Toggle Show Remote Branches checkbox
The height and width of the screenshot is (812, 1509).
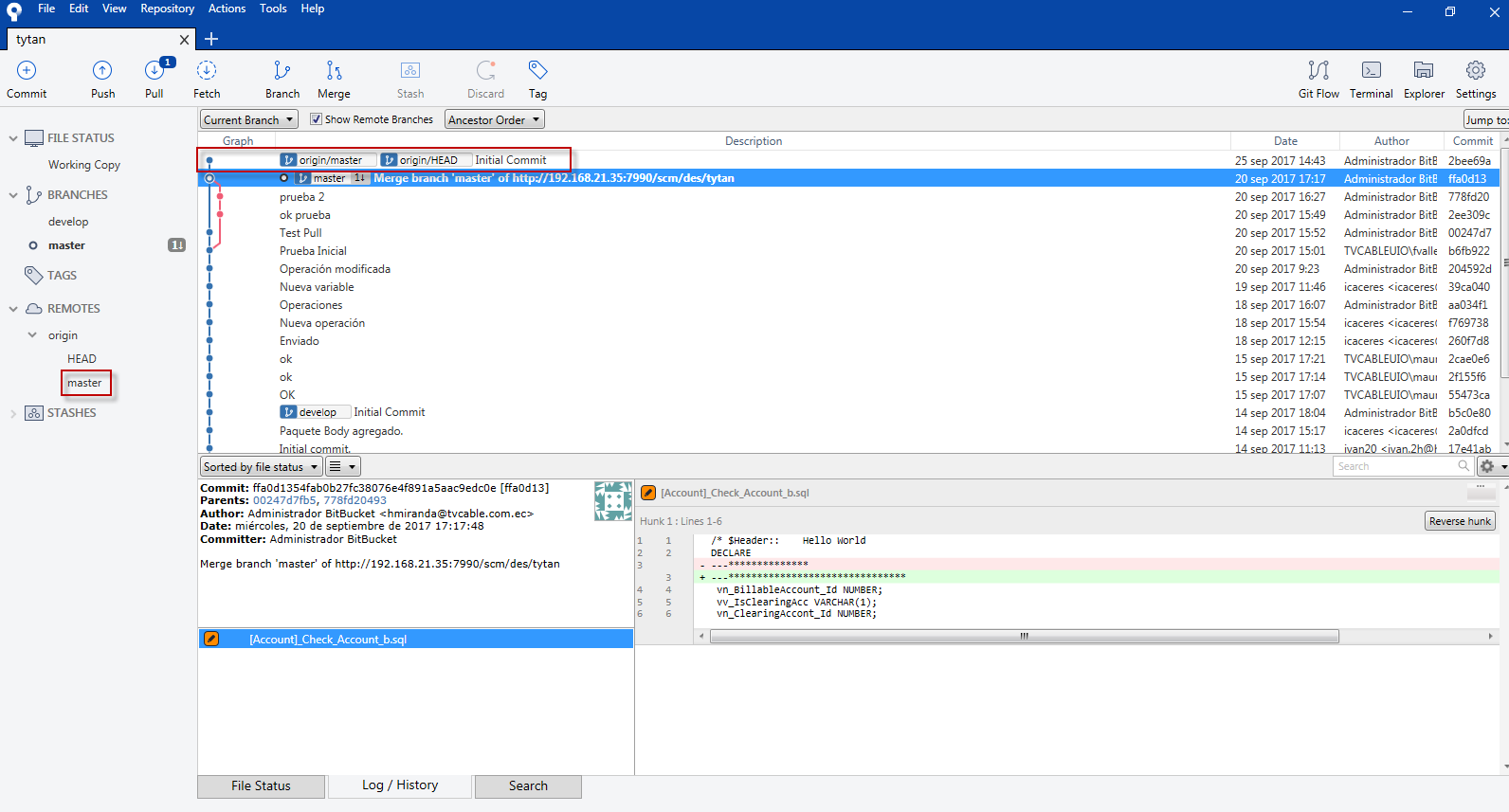pyautogui.click(x=317, y=119)
